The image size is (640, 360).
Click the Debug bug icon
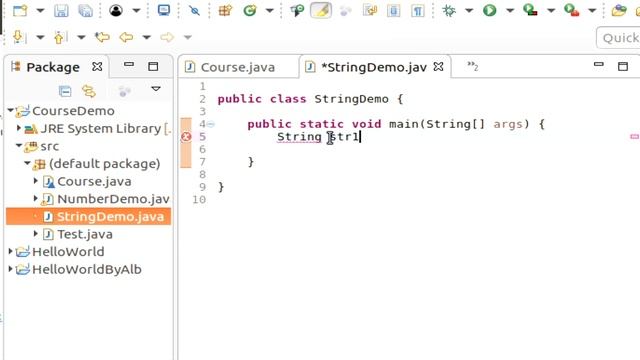(449, 10)
